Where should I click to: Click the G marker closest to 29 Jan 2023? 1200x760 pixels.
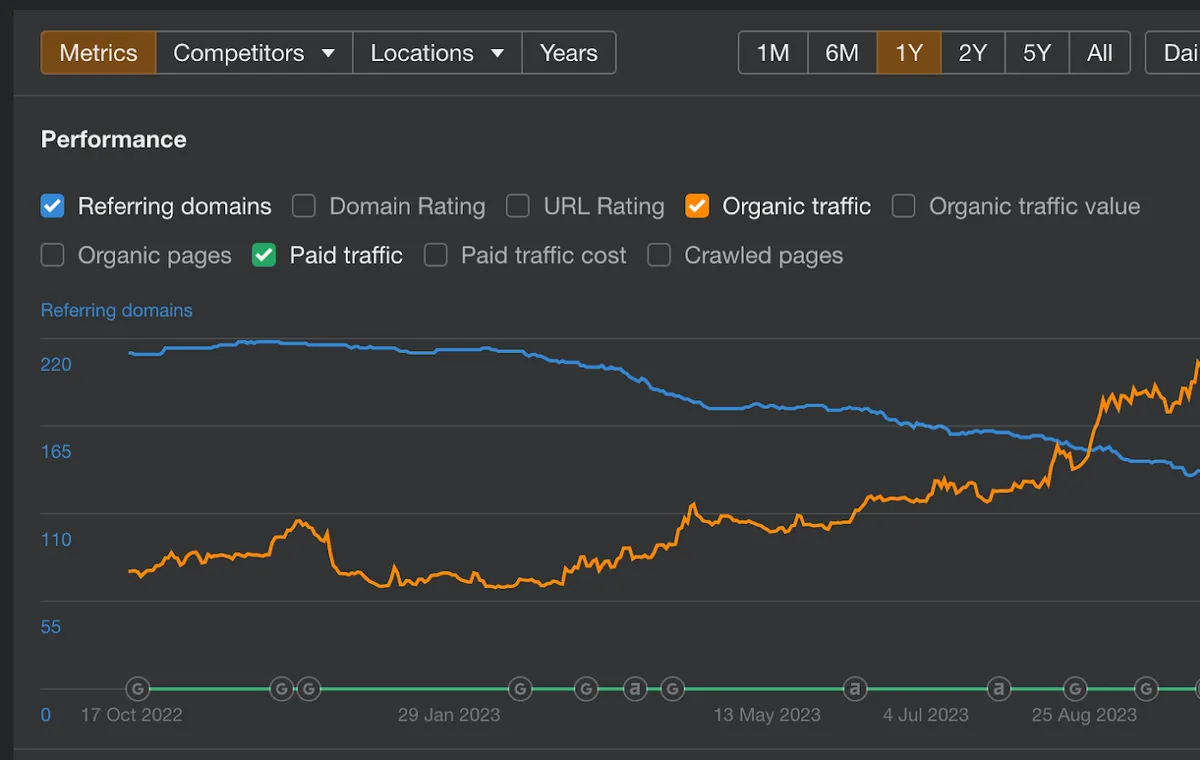[x=519, y=688]
